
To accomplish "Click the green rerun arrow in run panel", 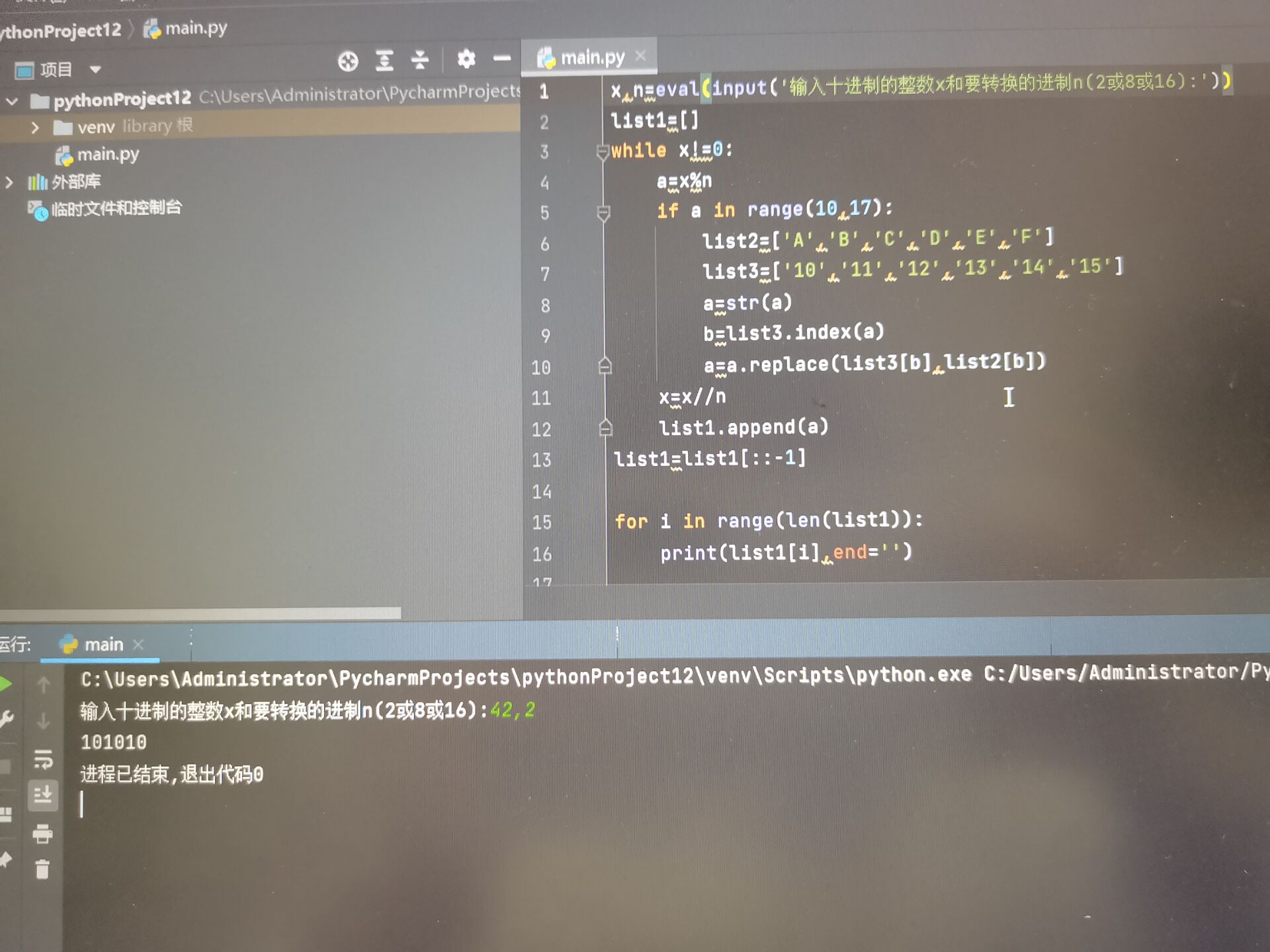I will (5, 684).
